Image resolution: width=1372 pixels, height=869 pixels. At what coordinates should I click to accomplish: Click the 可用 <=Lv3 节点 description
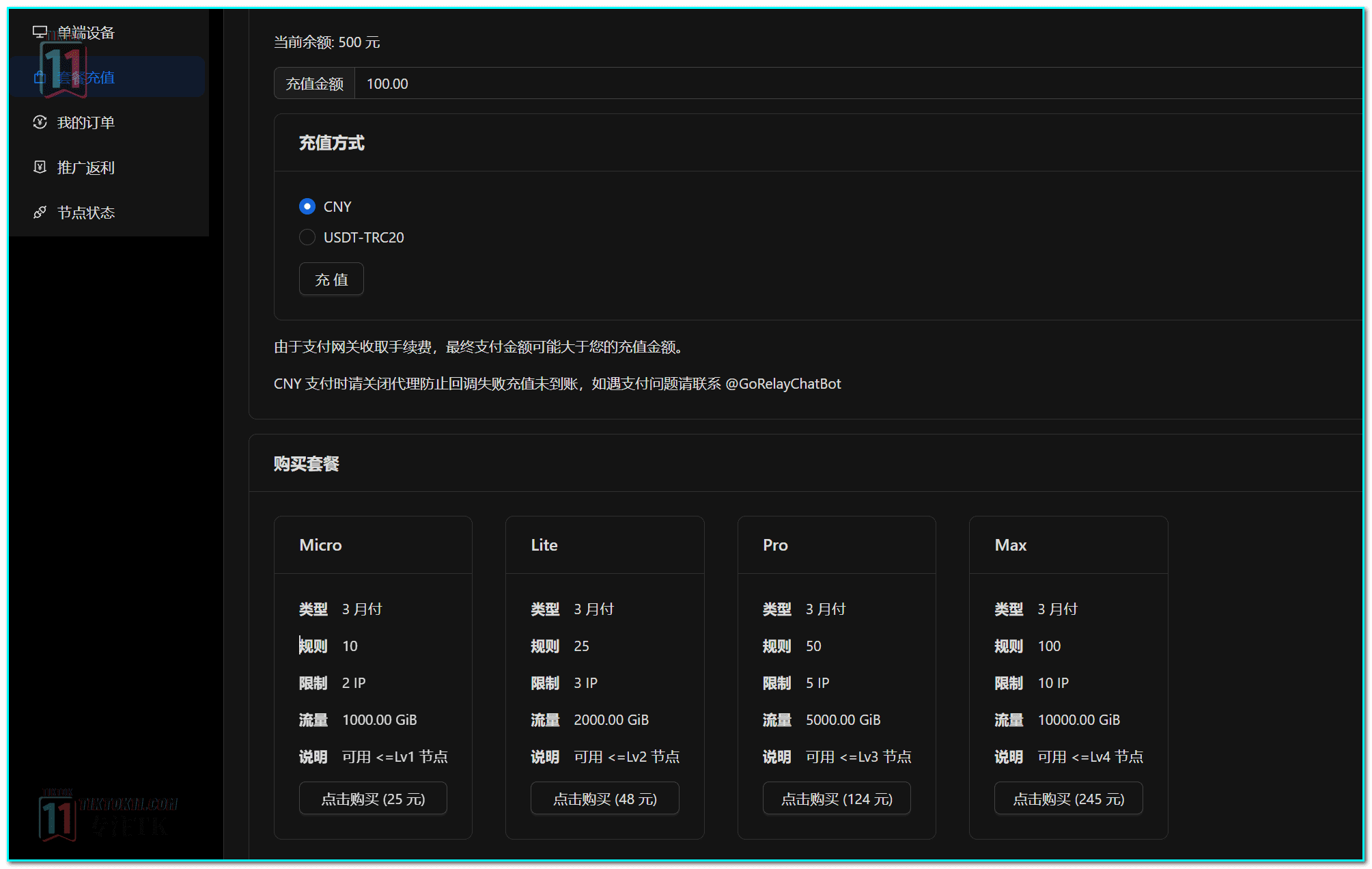tap(858, 757)
